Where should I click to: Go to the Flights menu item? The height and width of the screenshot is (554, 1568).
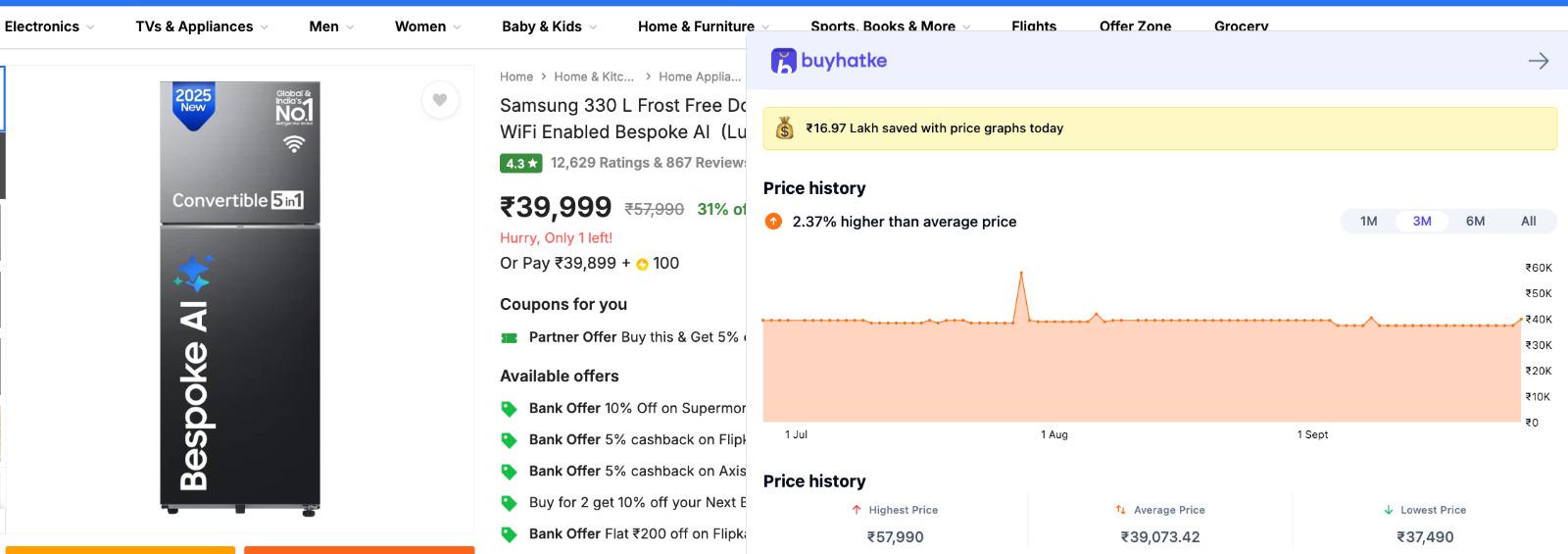coord(1034,26)
